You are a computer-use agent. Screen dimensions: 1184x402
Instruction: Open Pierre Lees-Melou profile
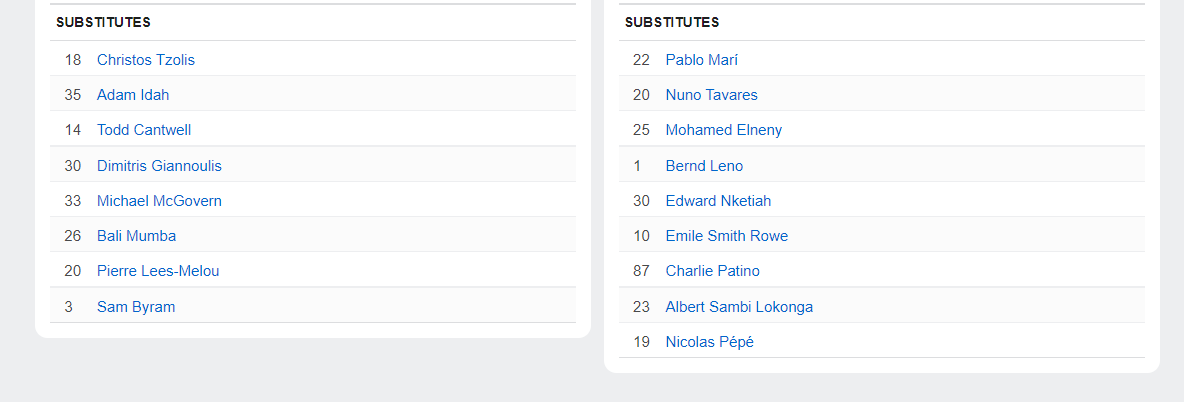point(158,271)
